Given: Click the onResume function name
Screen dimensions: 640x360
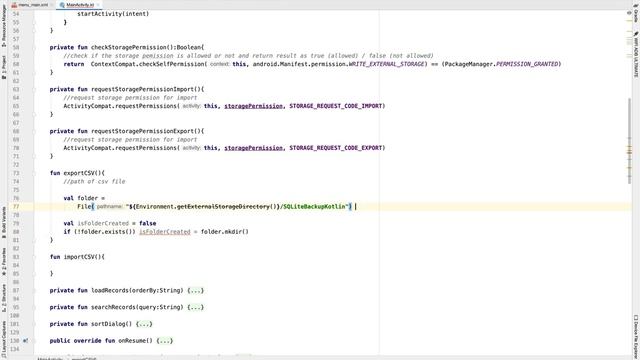Looking at the screenshot, I should tap(131, 341).
